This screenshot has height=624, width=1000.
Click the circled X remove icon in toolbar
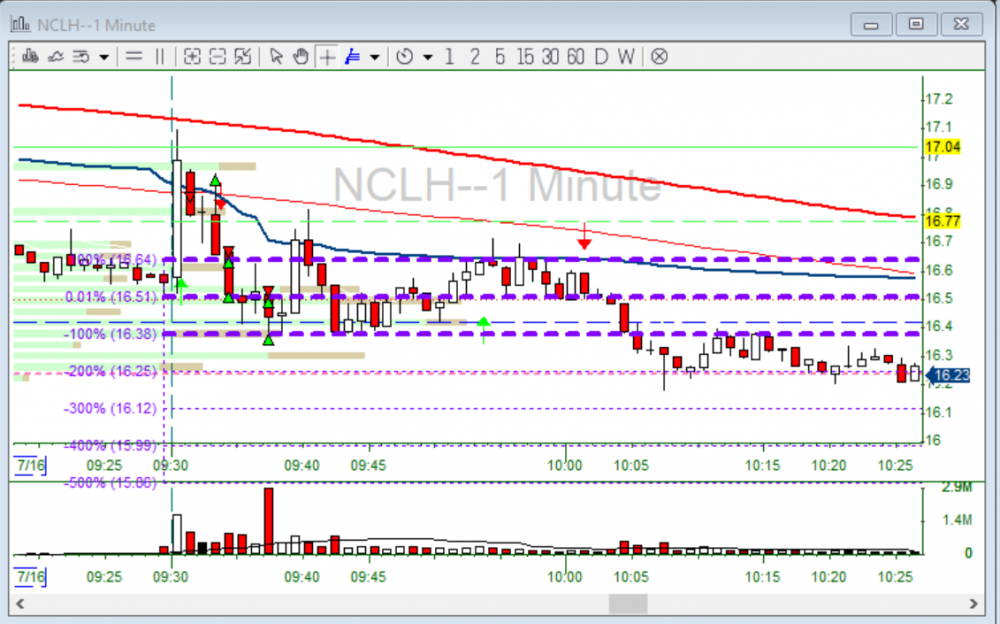coord(659,57)
